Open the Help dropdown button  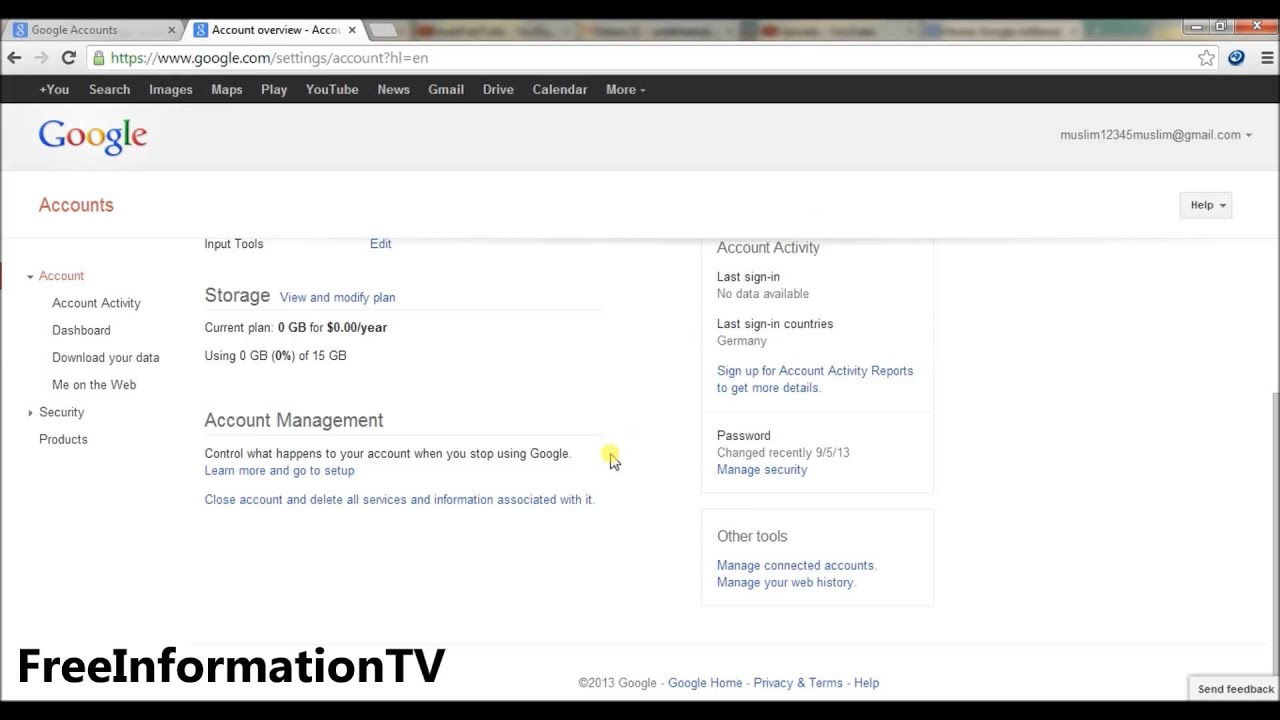point(1208,205)
